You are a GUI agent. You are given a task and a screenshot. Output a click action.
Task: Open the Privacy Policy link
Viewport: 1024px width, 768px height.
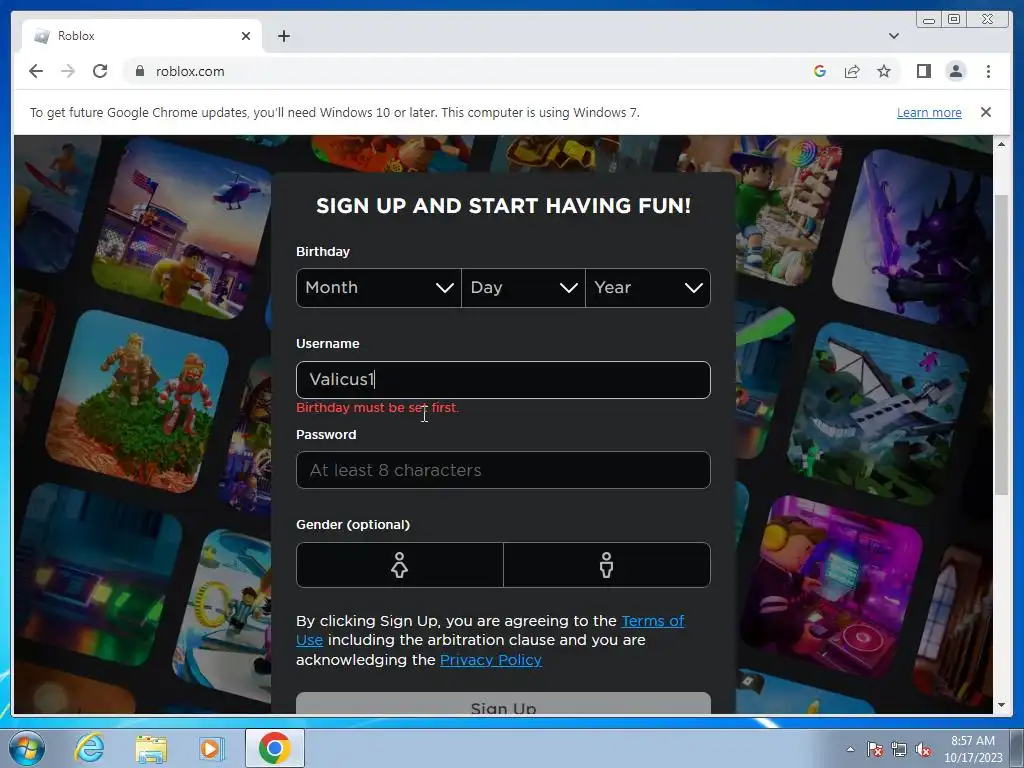click(490, 660)
